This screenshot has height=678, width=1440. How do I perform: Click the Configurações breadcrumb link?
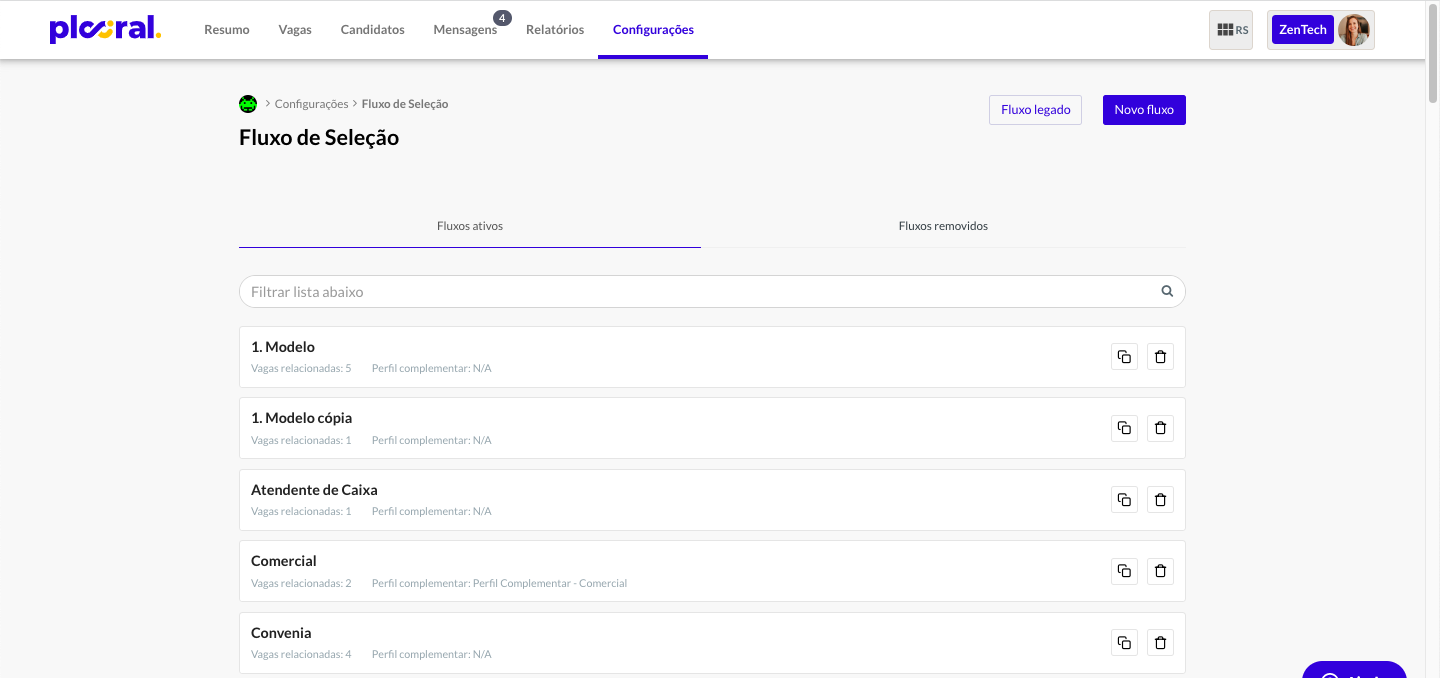[x=311, y=104]
